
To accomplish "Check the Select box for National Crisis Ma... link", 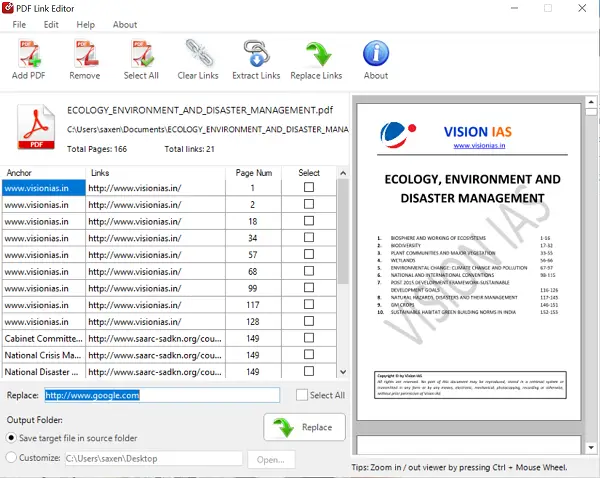I will click(309, 354).
